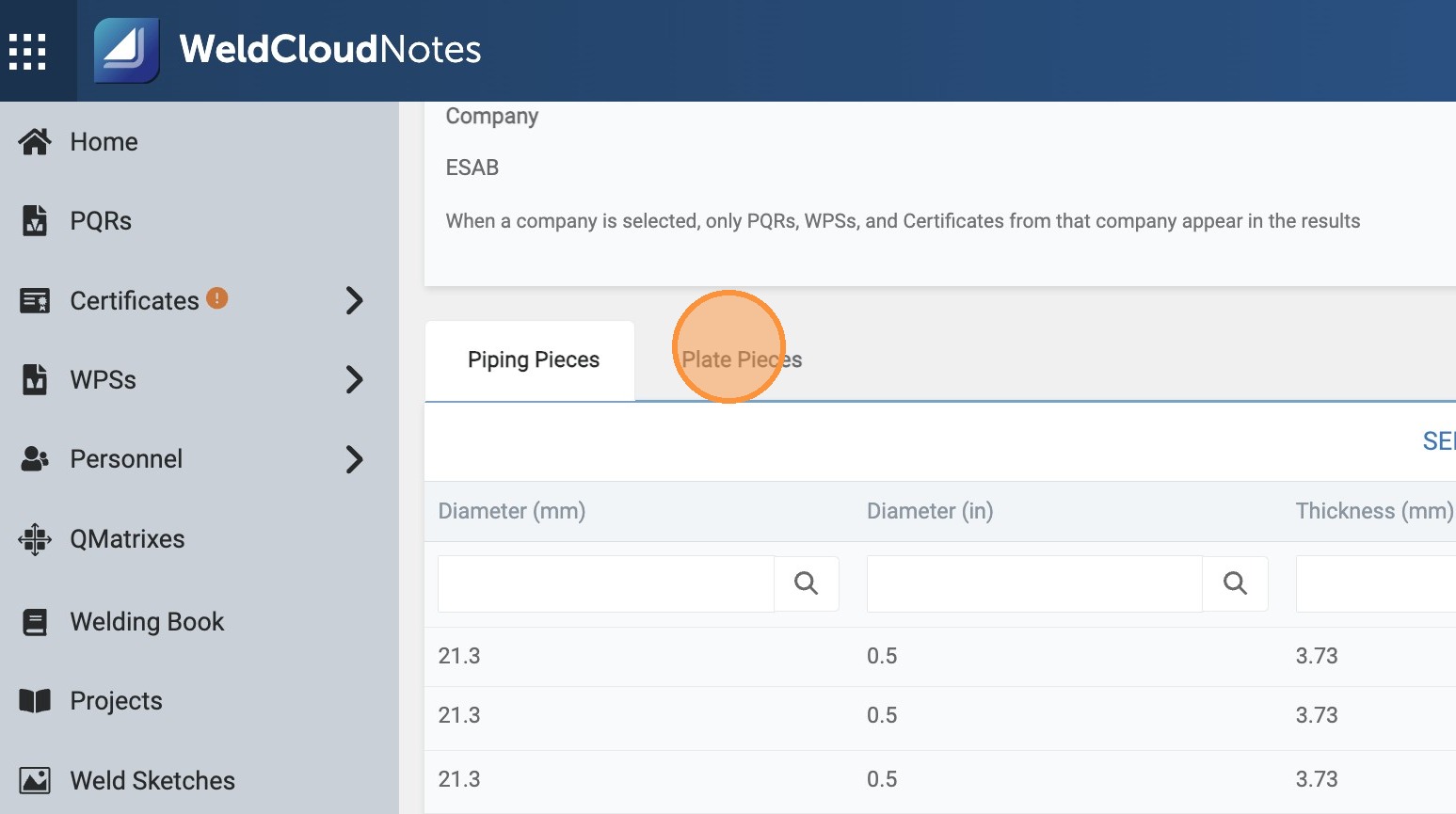Click the WeldCloud Notes logo icon
This screenshot has width=1456, height=814.
(127, 51)
